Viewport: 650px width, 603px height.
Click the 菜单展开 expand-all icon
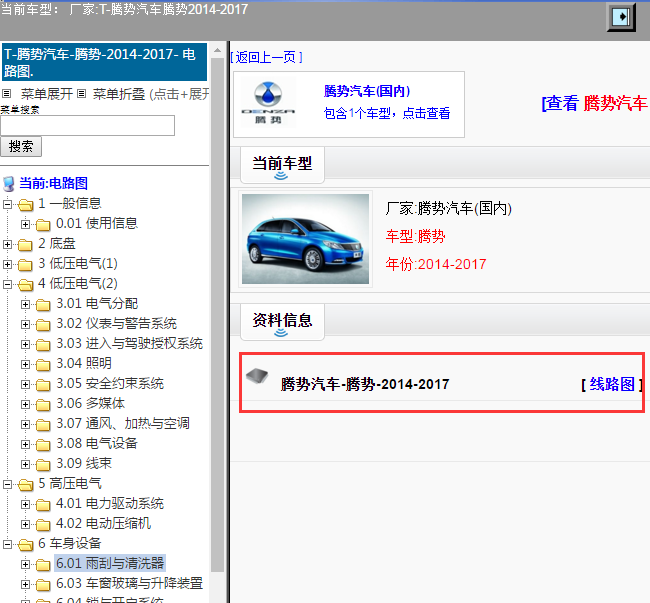[x=6, y=94]
